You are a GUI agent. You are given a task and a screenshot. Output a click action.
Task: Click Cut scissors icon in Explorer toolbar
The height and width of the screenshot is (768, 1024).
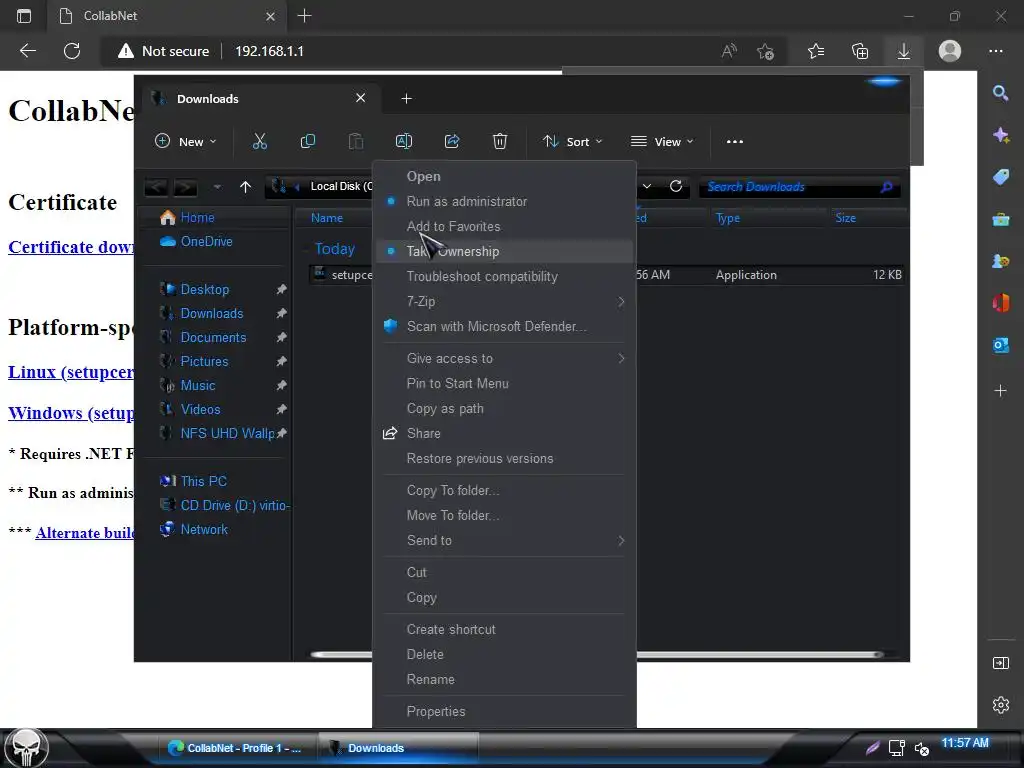coord(259,142)
